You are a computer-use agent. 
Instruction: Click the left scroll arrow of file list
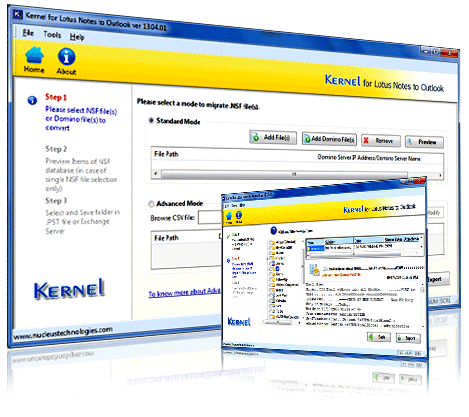point(155,173)
